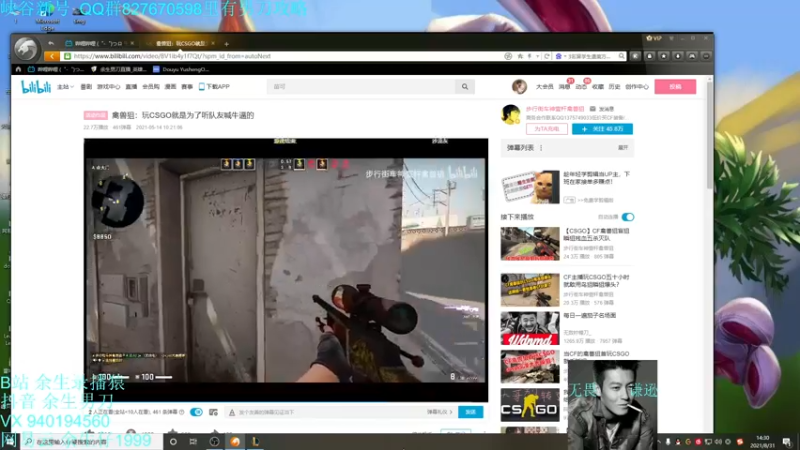Click the browser URL address field
The width and height of the screenshot is (800, 450).
coord(286,56)
